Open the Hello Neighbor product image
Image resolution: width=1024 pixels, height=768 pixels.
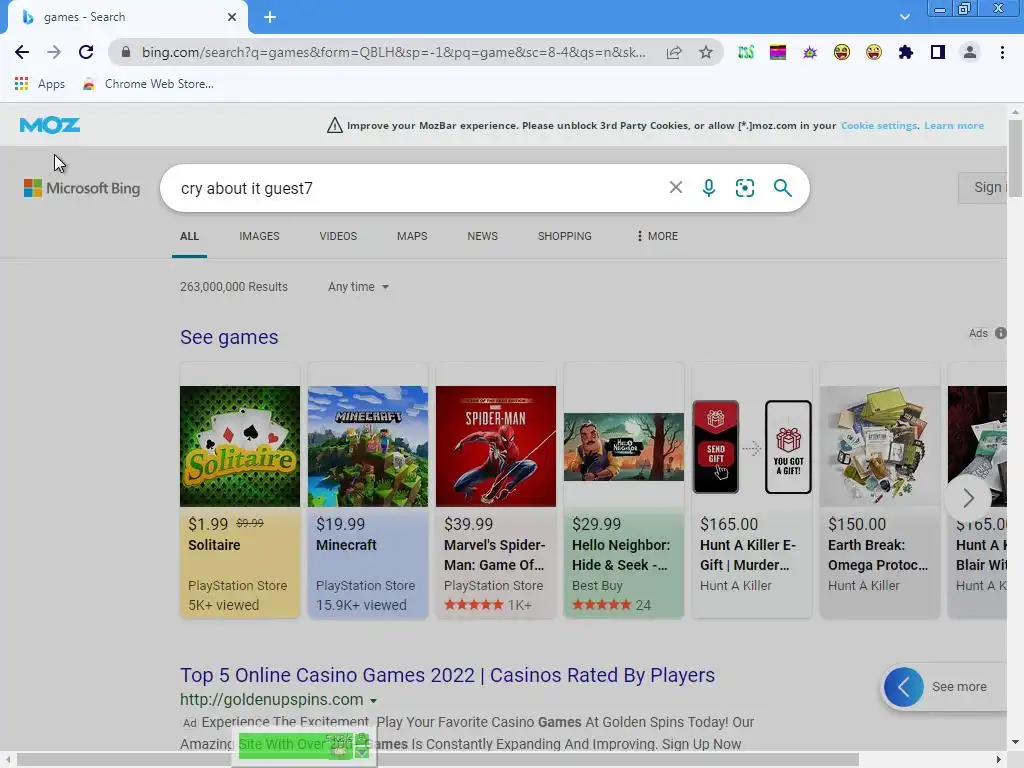[x=624, y=447]
